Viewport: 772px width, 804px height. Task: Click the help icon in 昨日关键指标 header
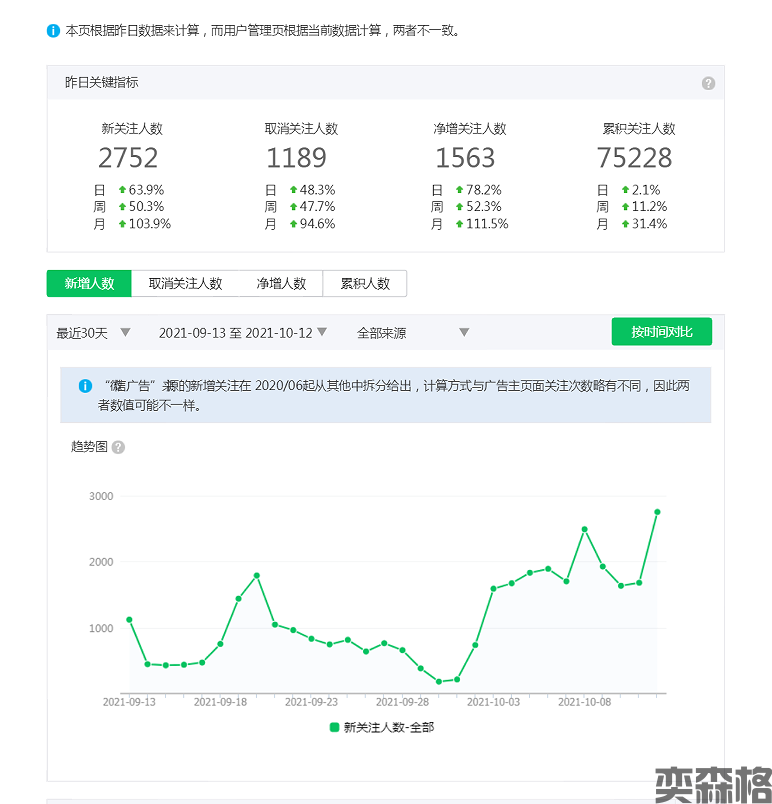point(708,83)
